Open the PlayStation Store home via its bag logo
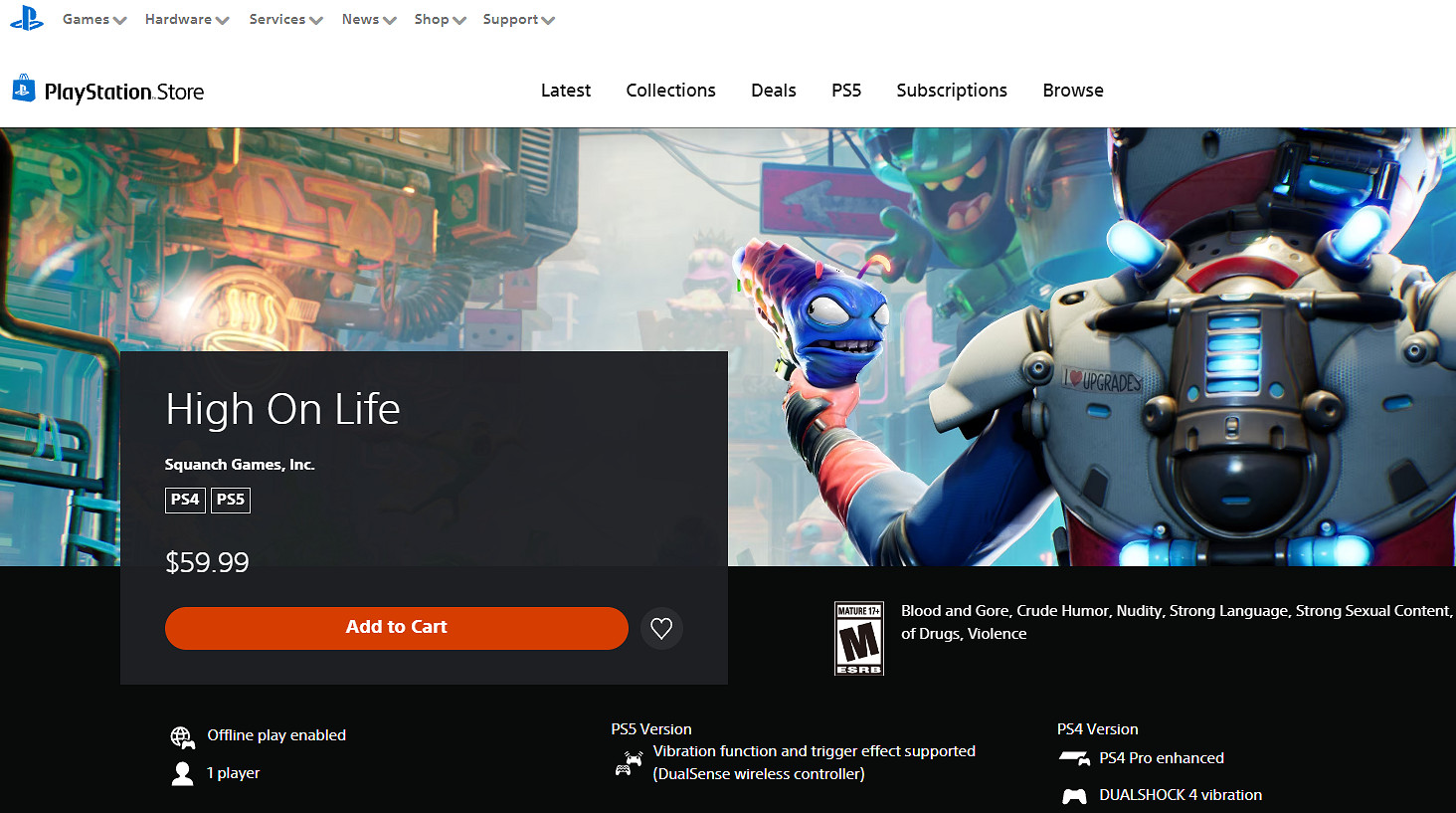Image resolution: width=1456 pixels, height=813 pixels. (x=24, y=90)
